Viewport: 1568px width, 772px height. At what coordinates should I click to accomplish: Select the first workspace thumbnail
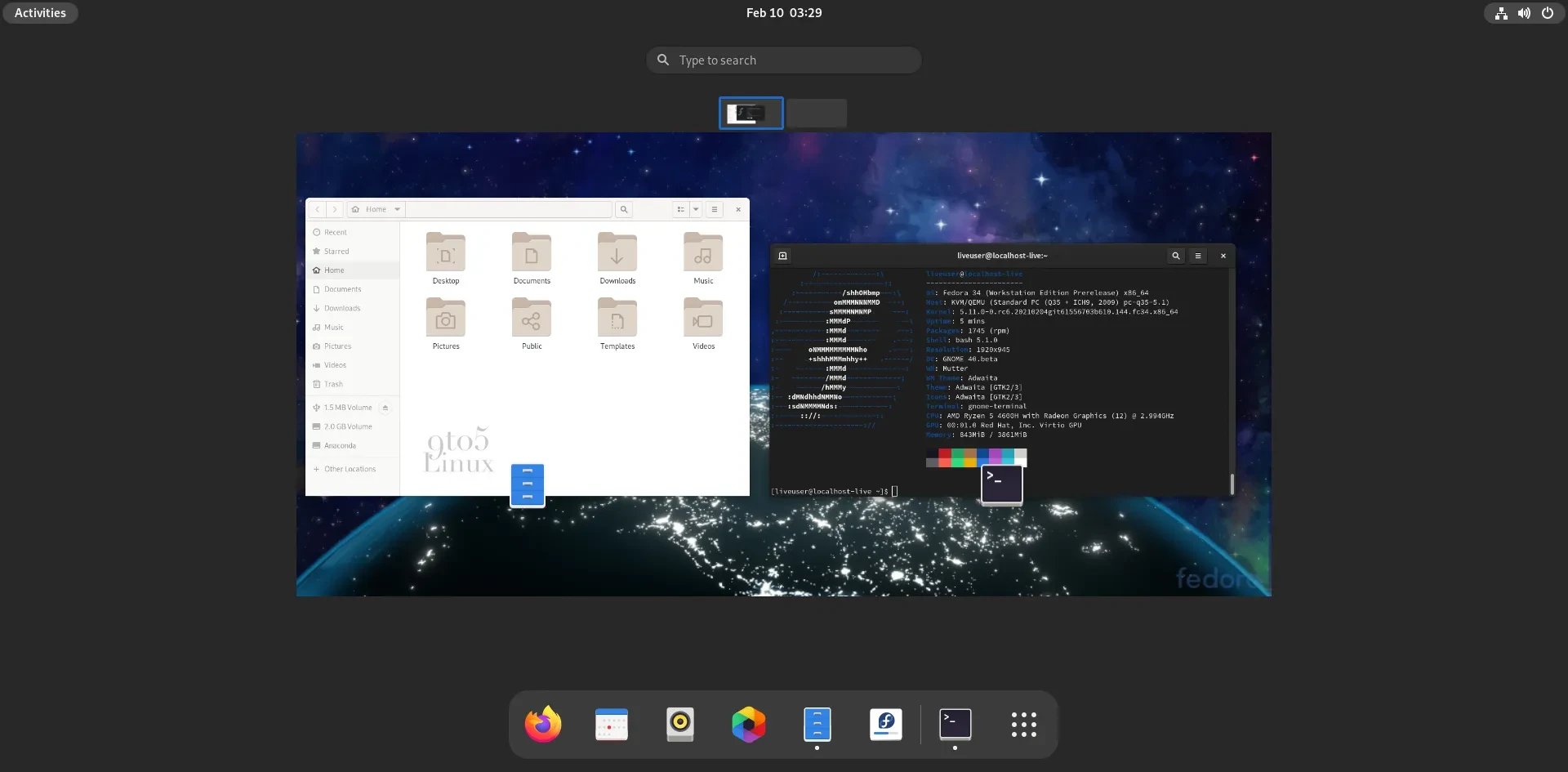[751, 114]
